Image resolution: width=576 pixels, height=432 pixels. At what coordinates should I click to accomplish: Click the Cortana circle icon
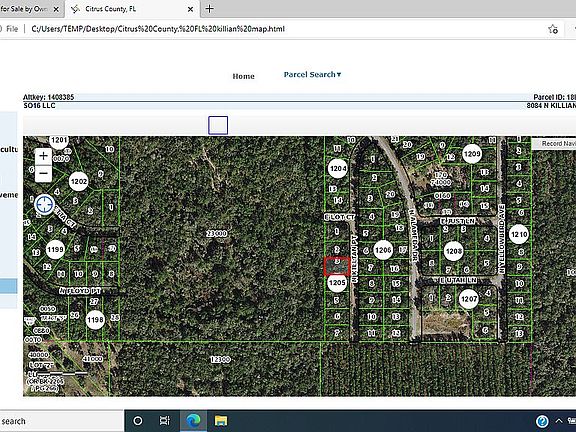point(138,421)
